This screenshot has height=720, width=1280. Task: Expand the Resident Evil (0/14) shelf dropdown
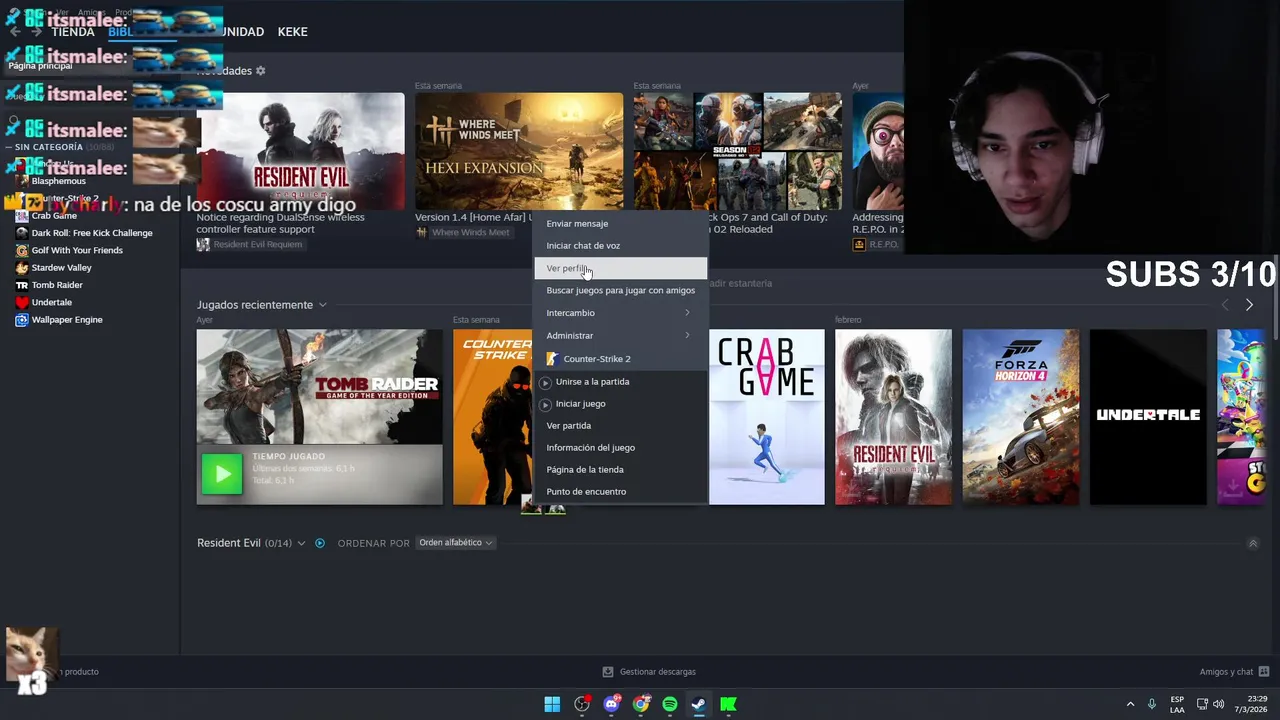pyautogui.click(x=301, y=543)
